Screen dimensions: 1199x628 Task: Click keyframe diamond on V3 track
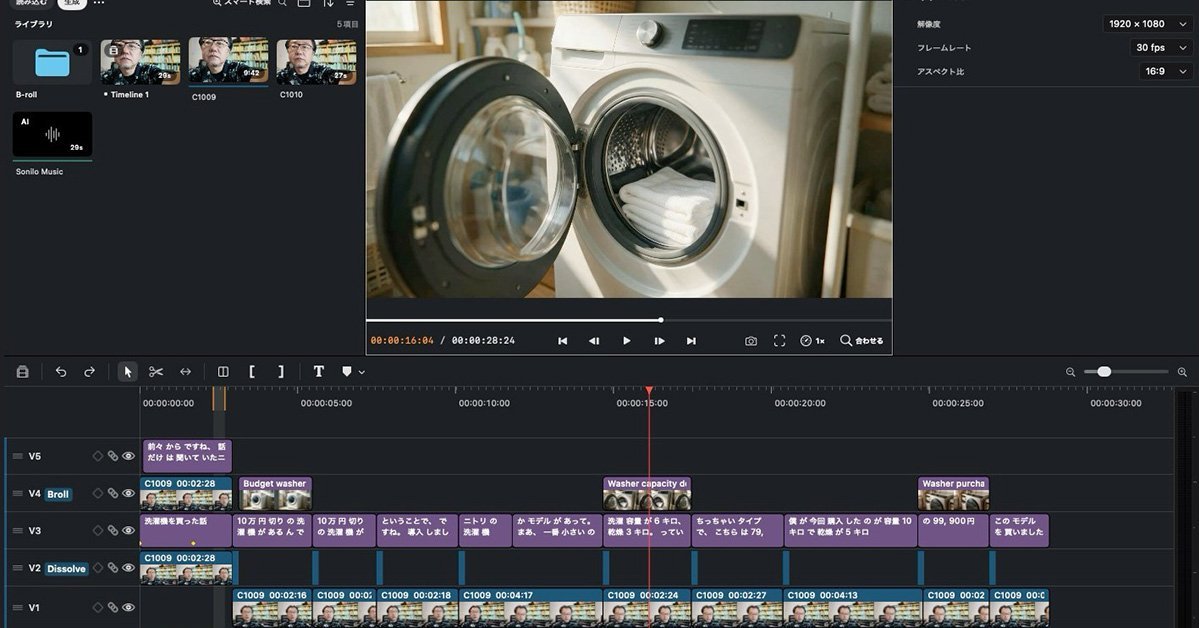point(97,530)
